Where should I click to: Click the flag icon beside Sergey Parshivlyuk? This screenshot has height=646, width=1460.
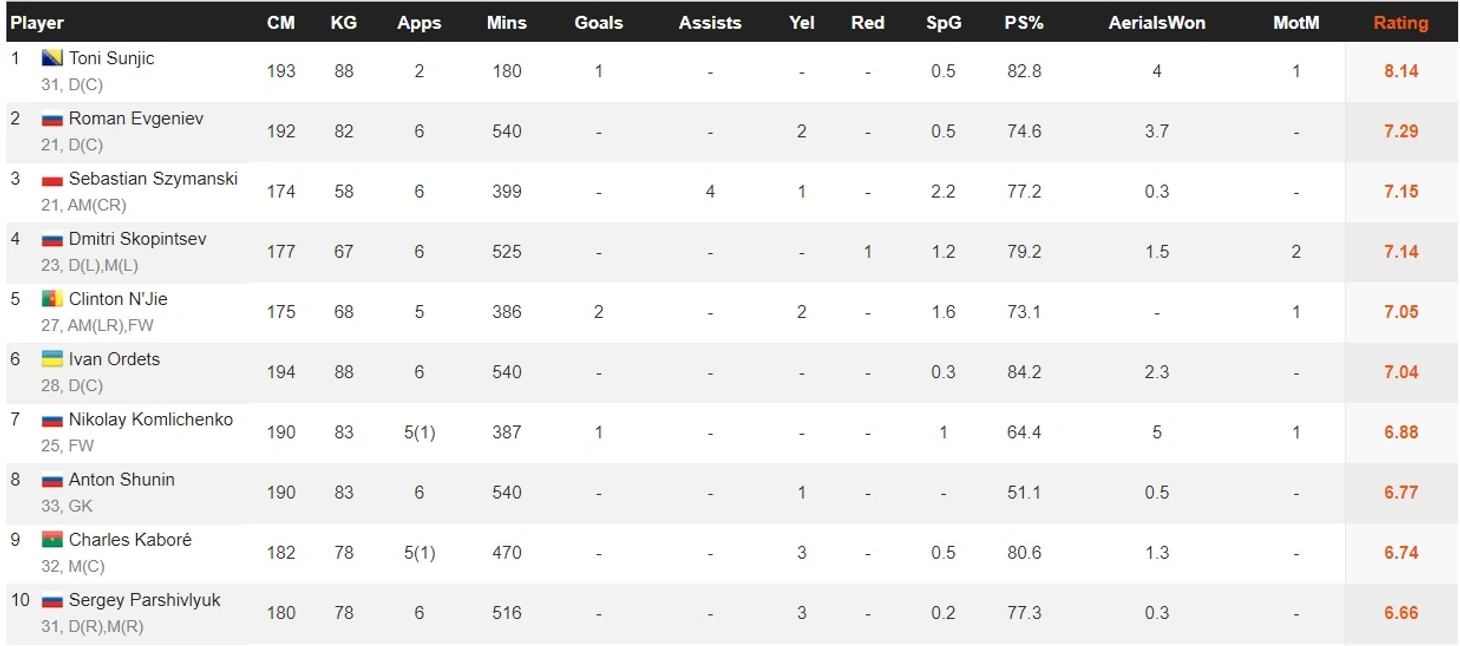tap(52, 601)
